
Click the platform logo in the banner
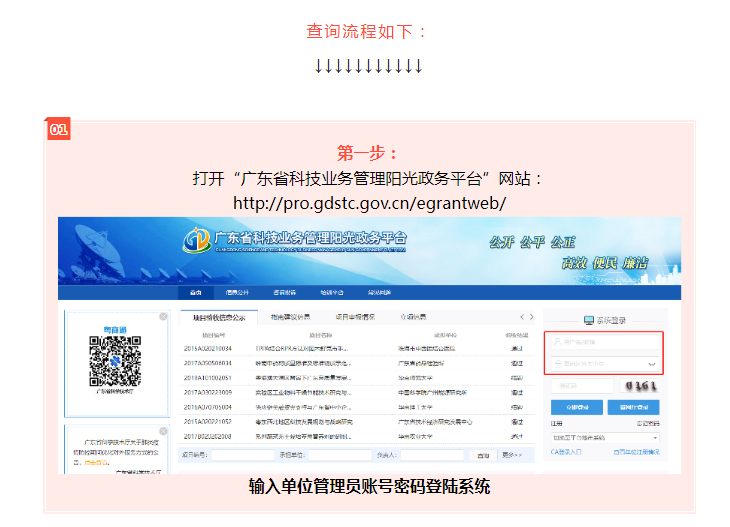click(x=198, y=241)
